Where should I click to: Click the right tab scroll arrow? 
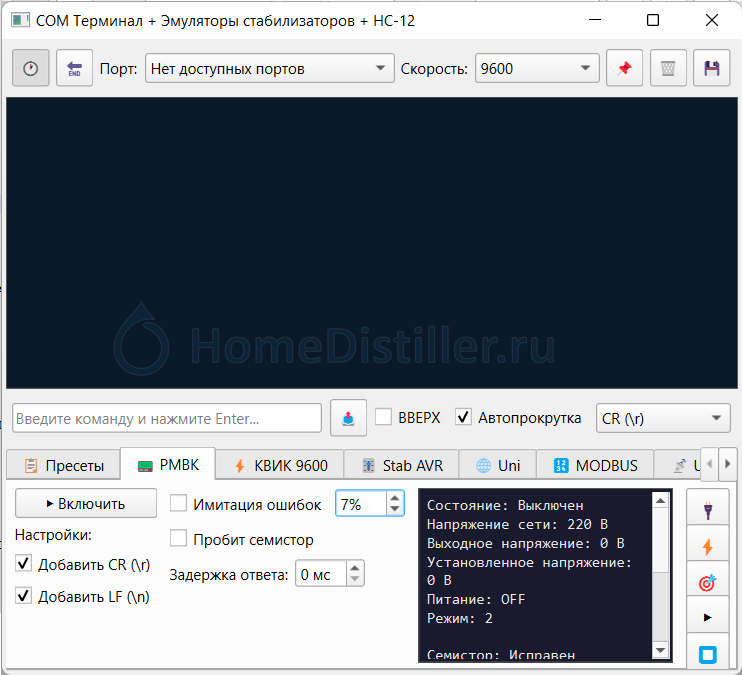729,464
